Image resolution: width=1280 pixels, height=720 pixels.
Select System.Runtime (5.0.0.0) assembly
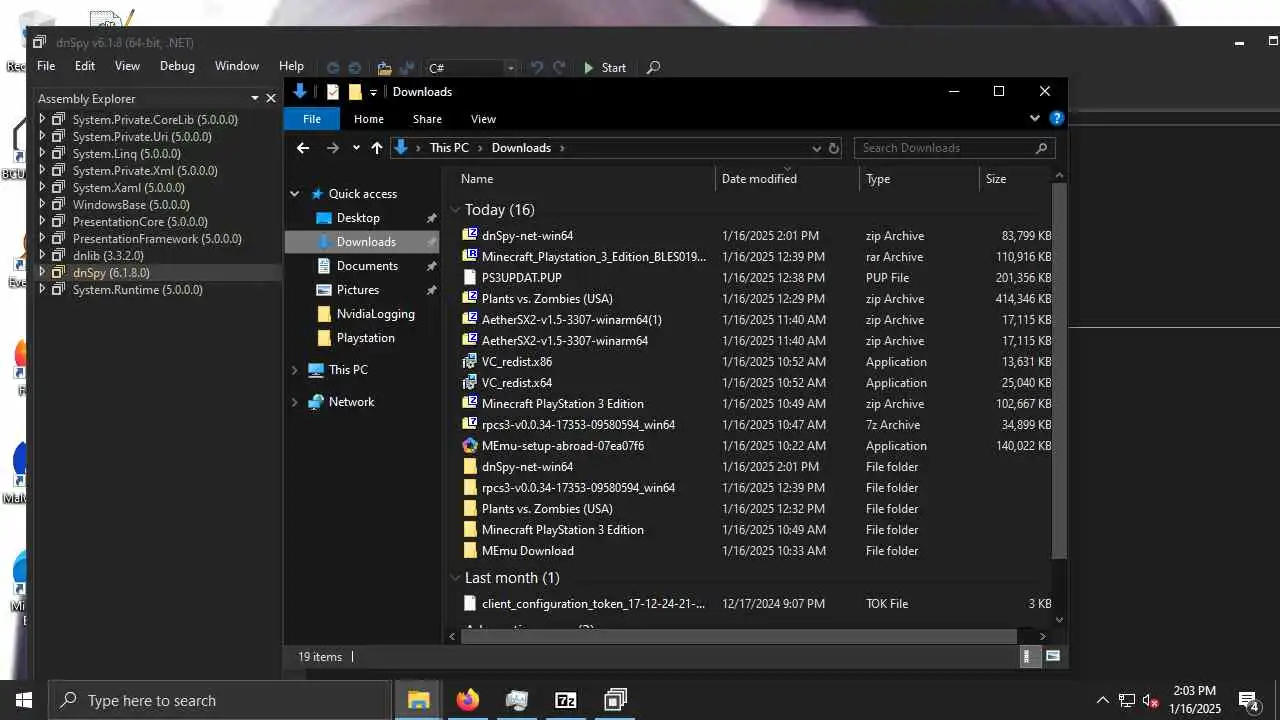pyautogui.click(x=137, y=289)
